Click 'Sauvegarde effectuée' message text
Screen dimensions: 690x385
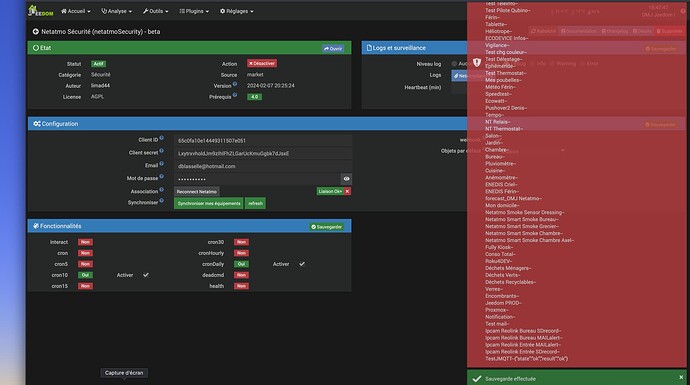(510, 379)
